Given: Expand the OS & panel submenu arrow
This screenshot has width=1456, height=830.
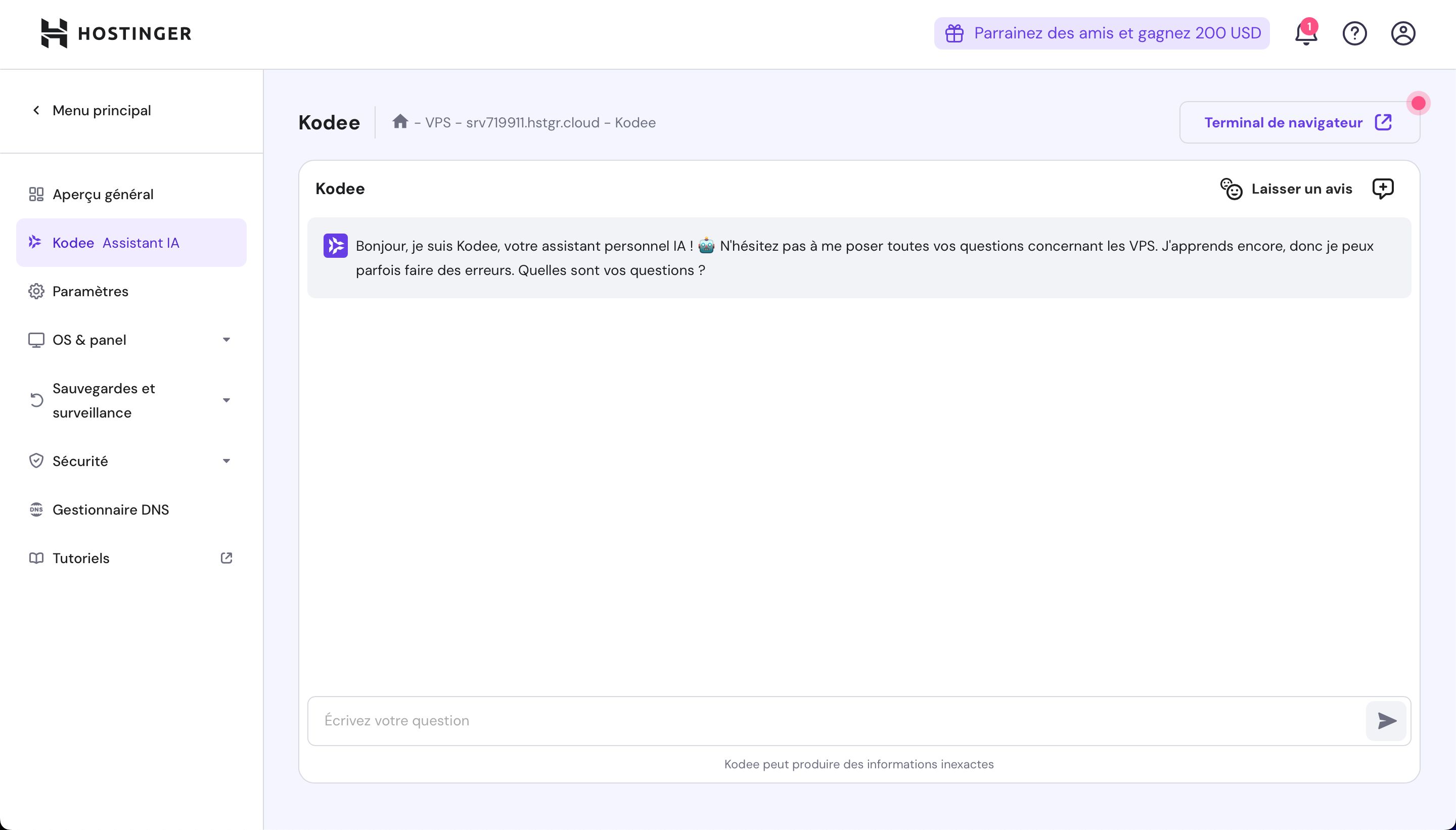Looking at the screenshot, I should coord(226,340).
